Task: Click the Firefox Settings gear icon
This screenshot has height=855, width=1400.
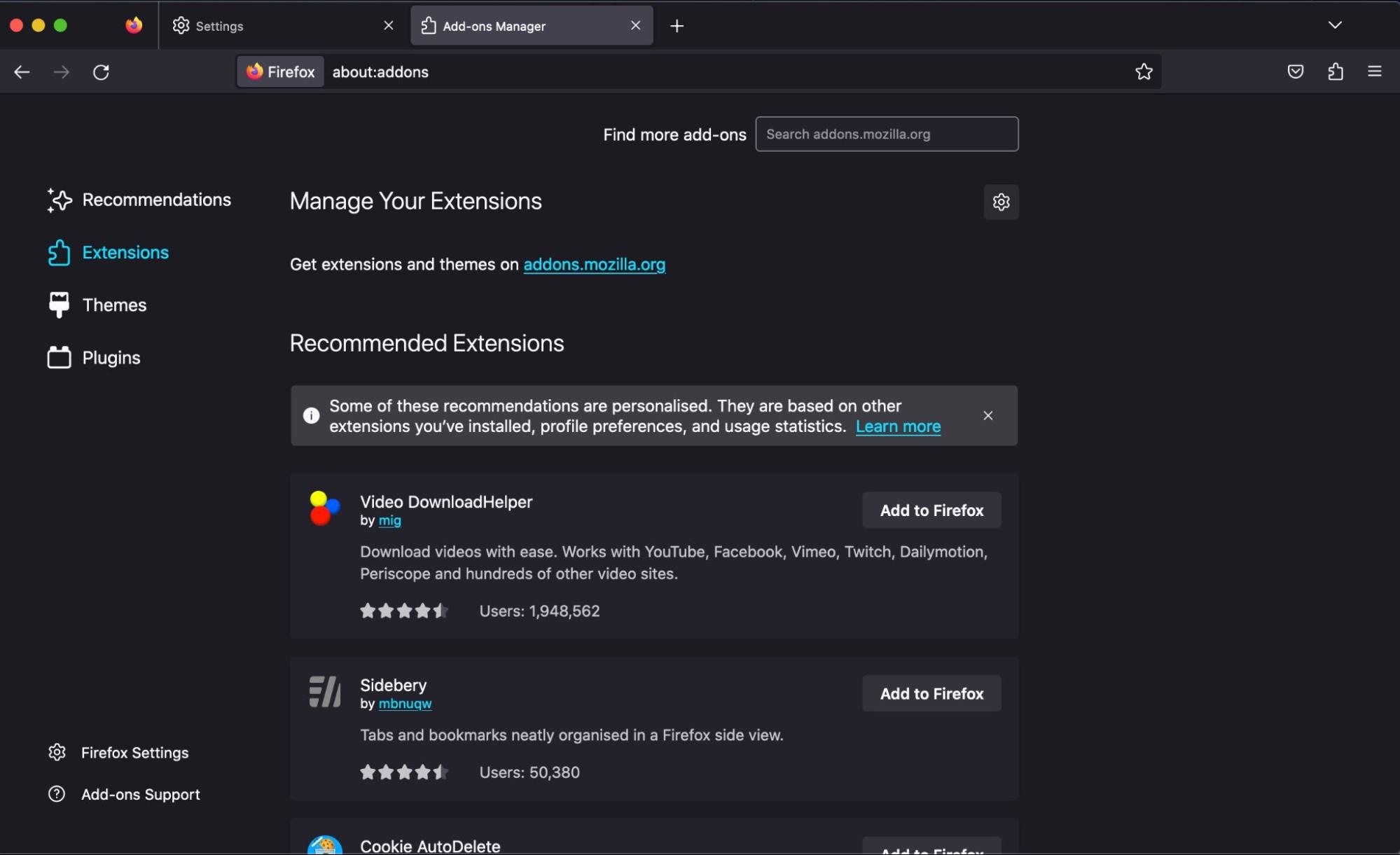Action: pyautogui.click(x=57, y=752)
